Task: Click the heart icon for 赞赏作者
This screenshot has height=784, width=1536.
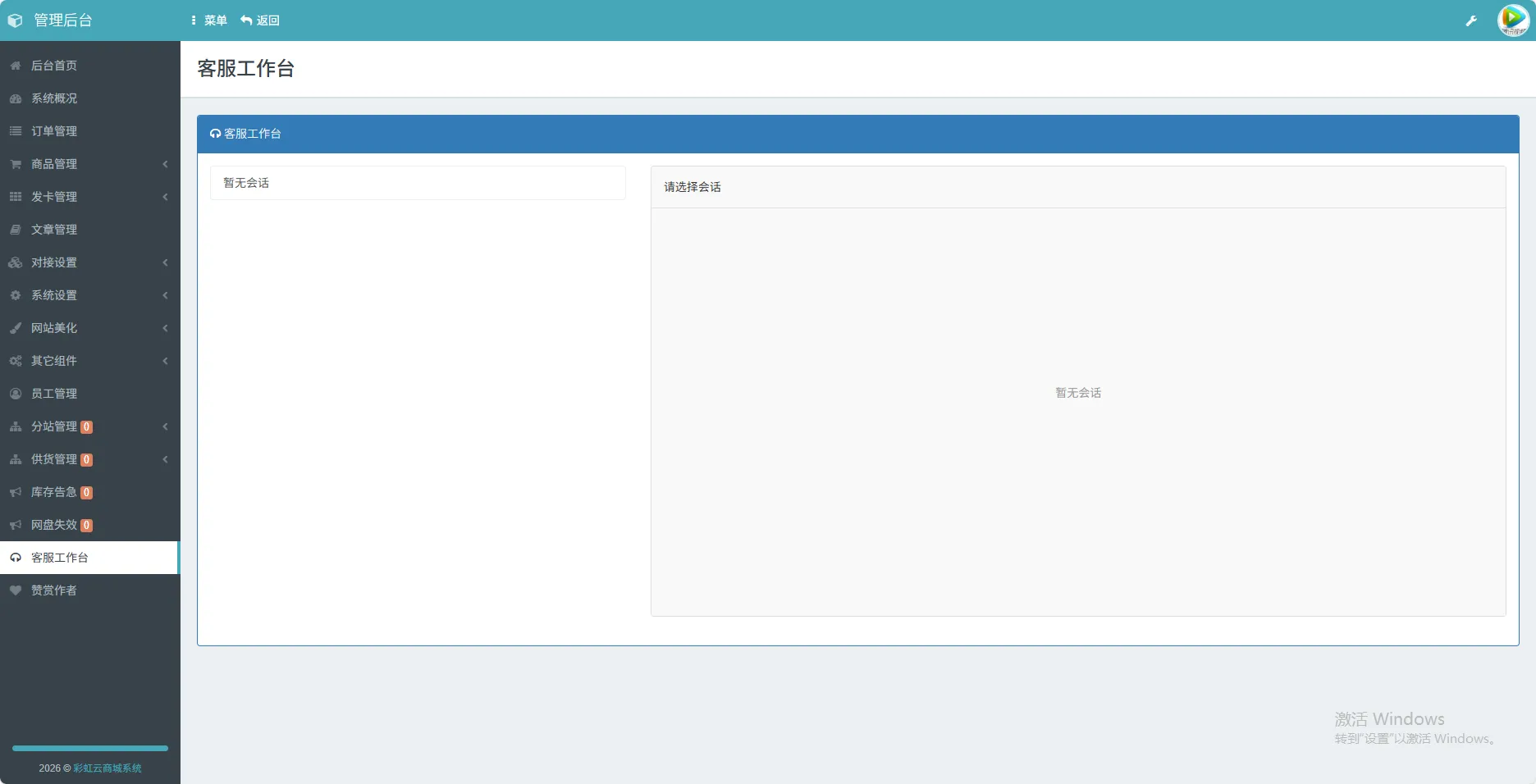Action: pos(16,590)
